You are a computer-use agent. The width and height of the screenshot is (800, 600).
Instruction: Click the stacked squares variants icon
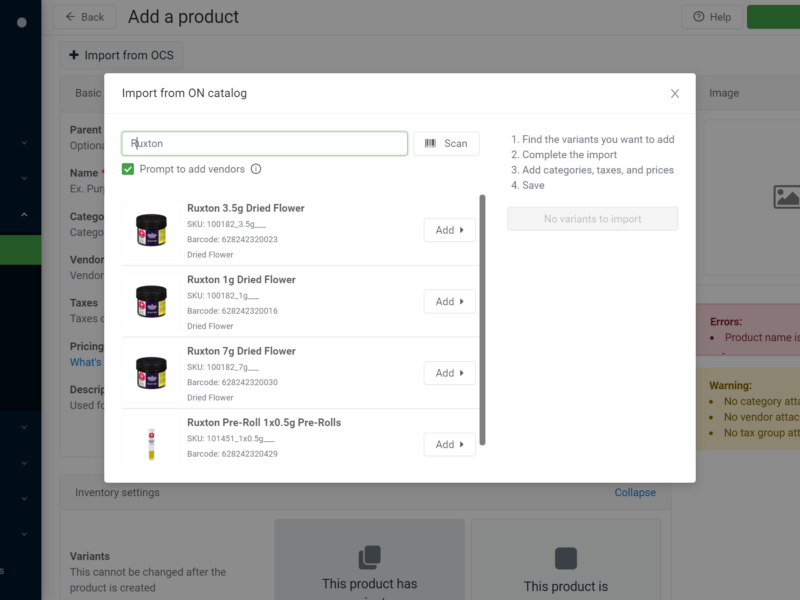[x=369, y=557]
